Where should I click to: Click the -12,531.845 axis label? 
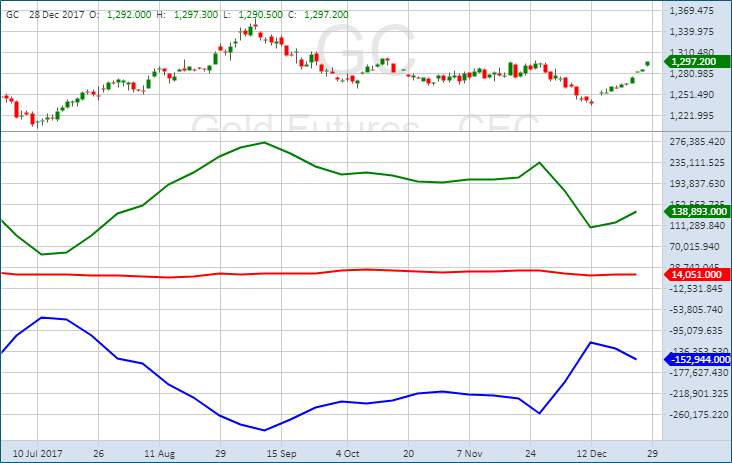click(x=696, y=288)
